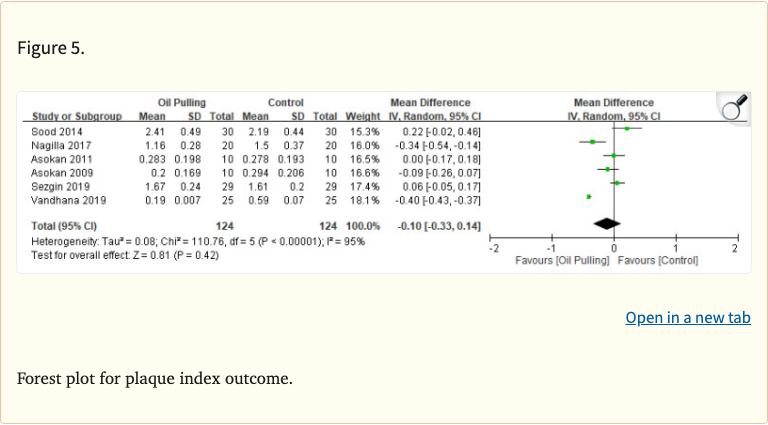Image resolution: width=768 pixels, height=425 pixels.
Task: Select the 'Forest plot for plaque index outcome' caption
Action: [x=155, y=379]
